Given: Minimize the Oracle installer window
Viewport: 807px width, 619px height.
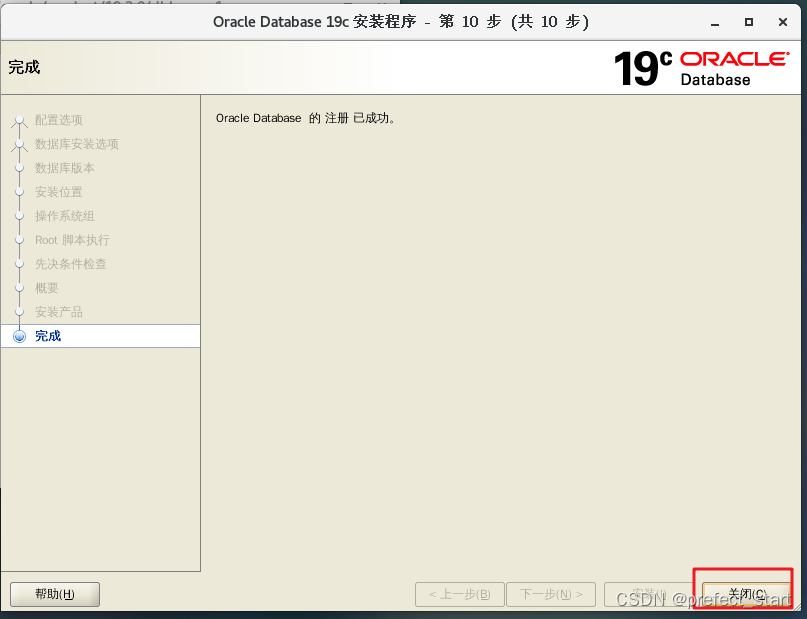Looking at the screenshot, I should click(x=715, y=23).
